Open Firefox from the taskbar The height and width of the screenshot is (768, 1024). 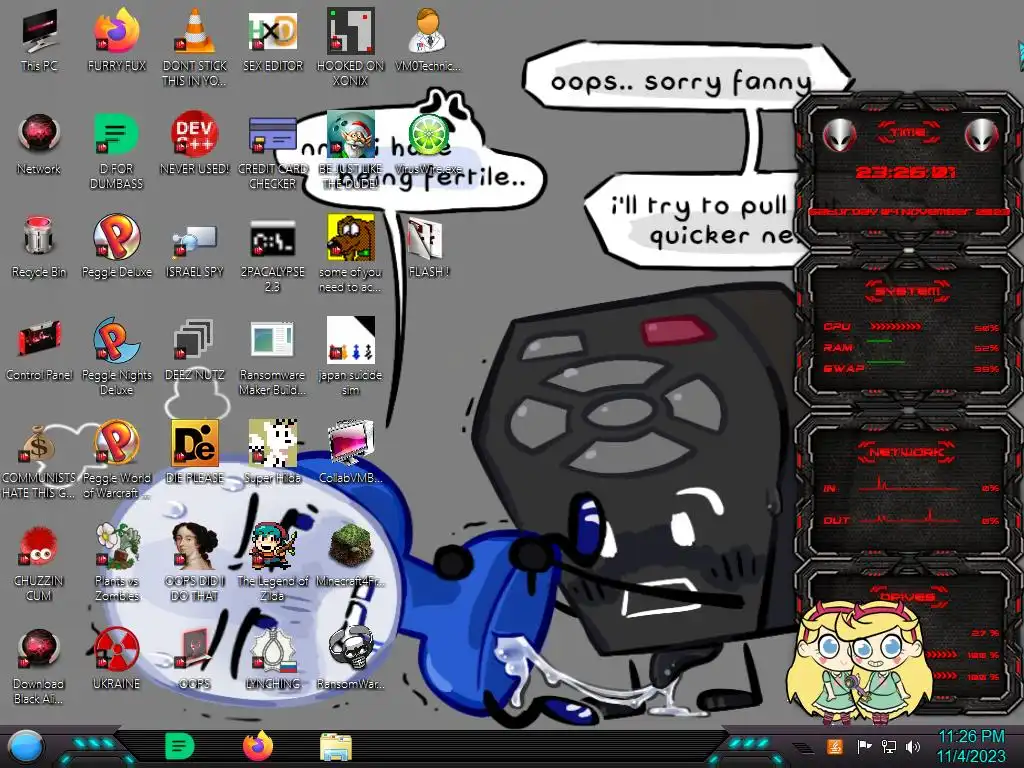coord(258,746)
